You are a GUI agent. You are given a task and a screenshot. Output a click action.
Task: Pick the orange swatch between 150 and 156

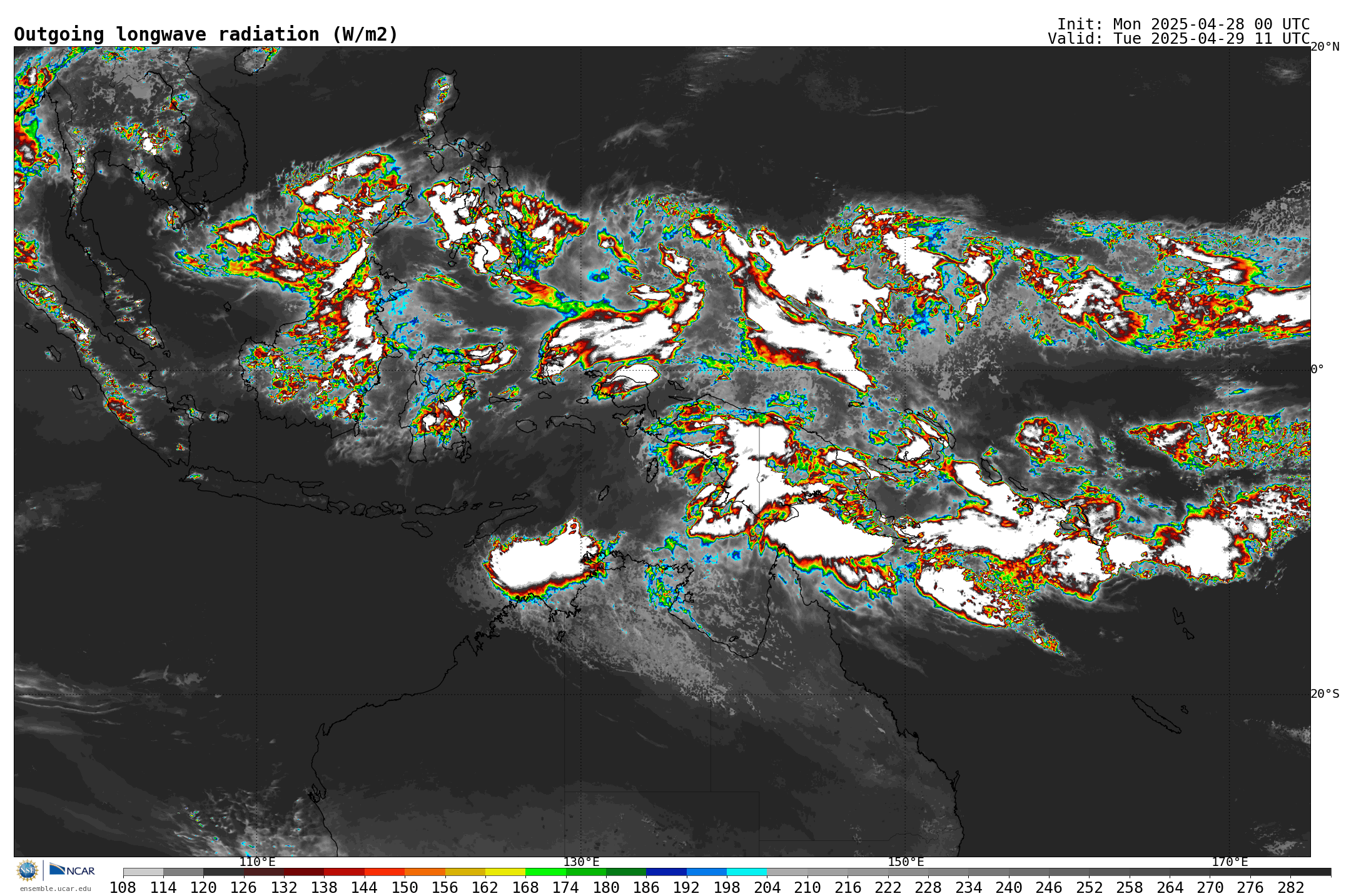click(425, 872)
